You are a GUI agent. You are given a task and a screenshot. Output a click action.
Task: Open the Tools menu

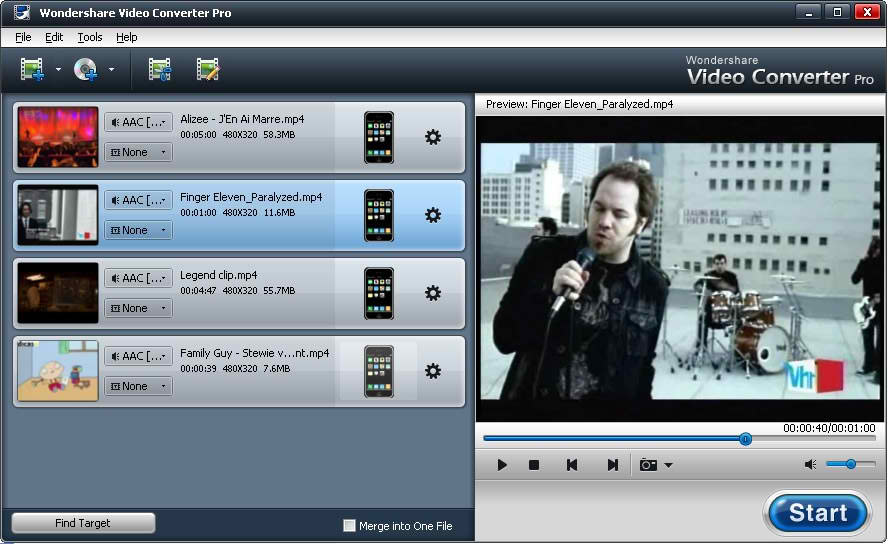[89, 37]
